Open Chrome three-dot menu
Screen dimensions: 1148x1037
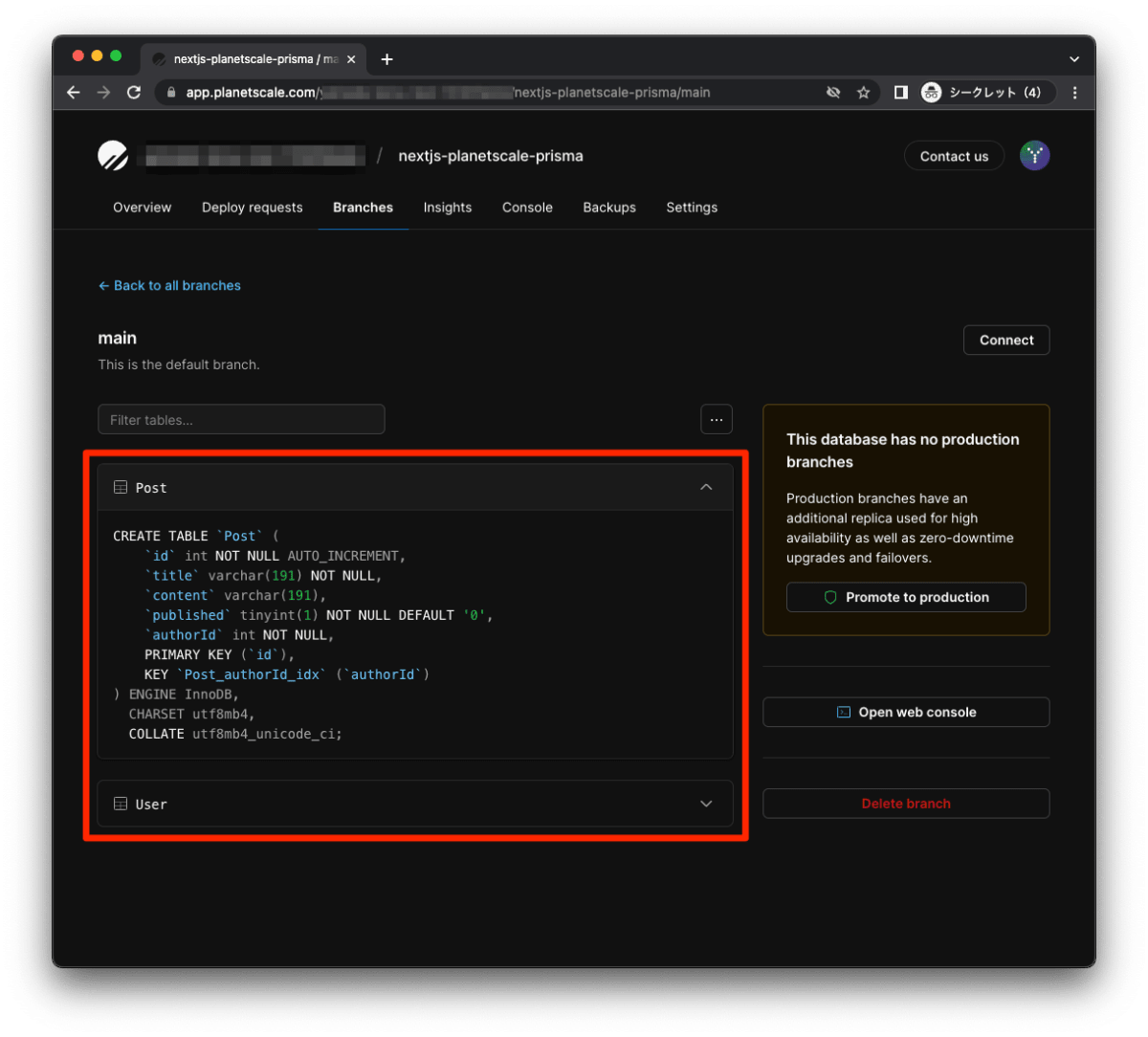pos(1075,92)
